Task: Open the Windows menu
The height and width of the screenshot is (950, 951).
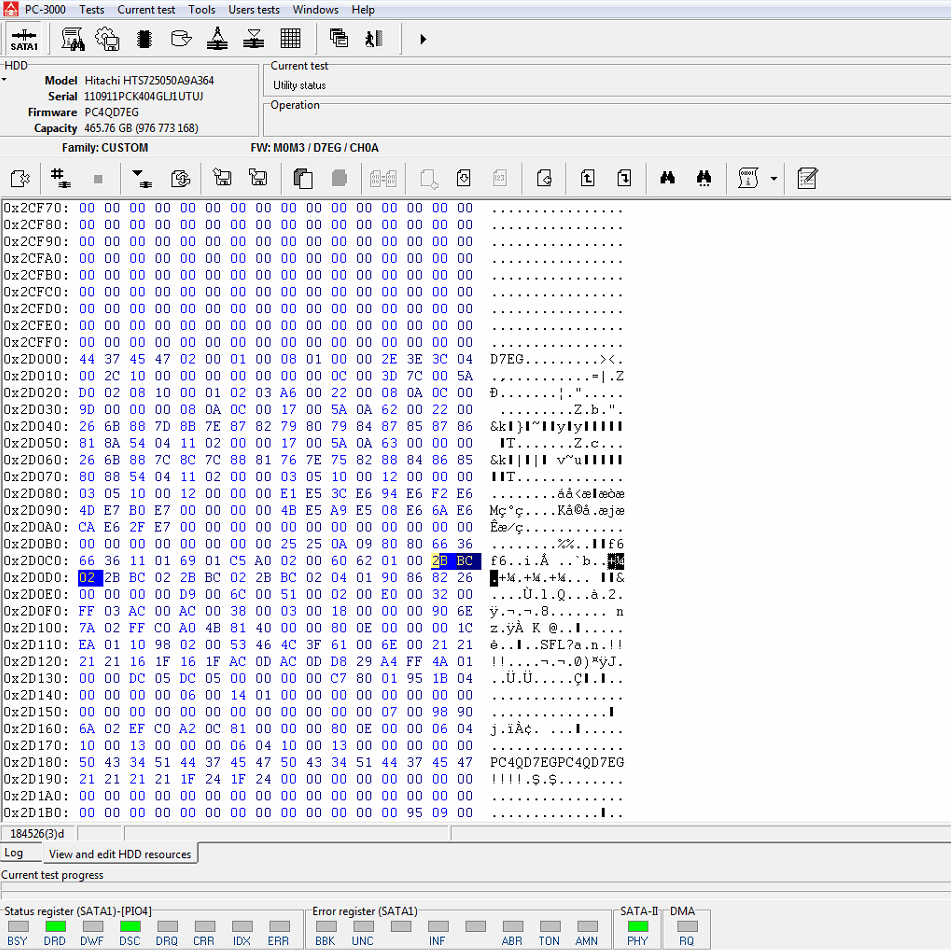Action: coord(315,10)
